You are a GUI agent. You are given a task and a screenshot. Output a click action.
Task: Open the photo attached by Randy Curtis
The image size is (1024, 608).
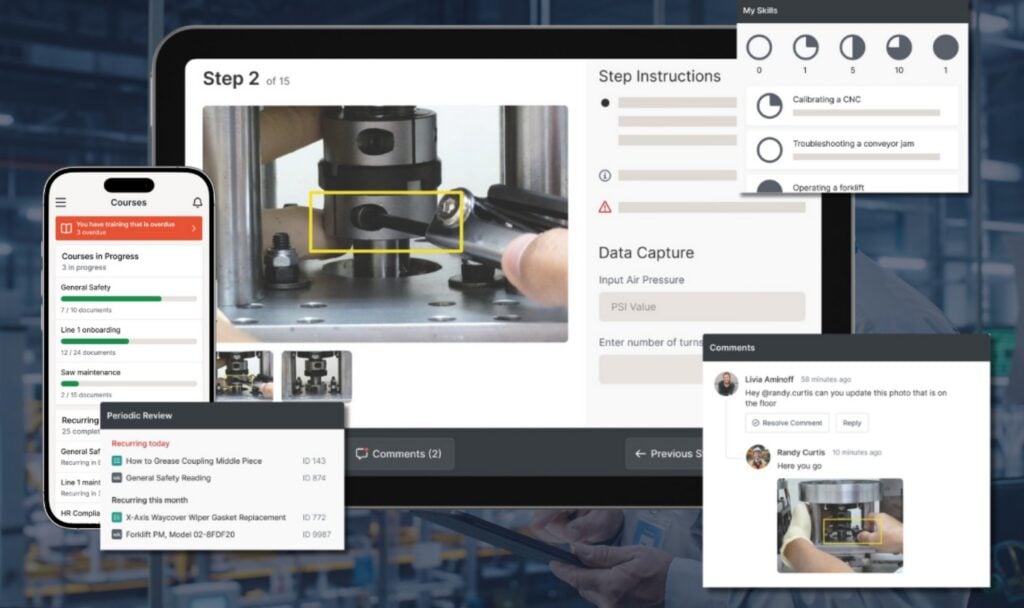pos(840,526)
